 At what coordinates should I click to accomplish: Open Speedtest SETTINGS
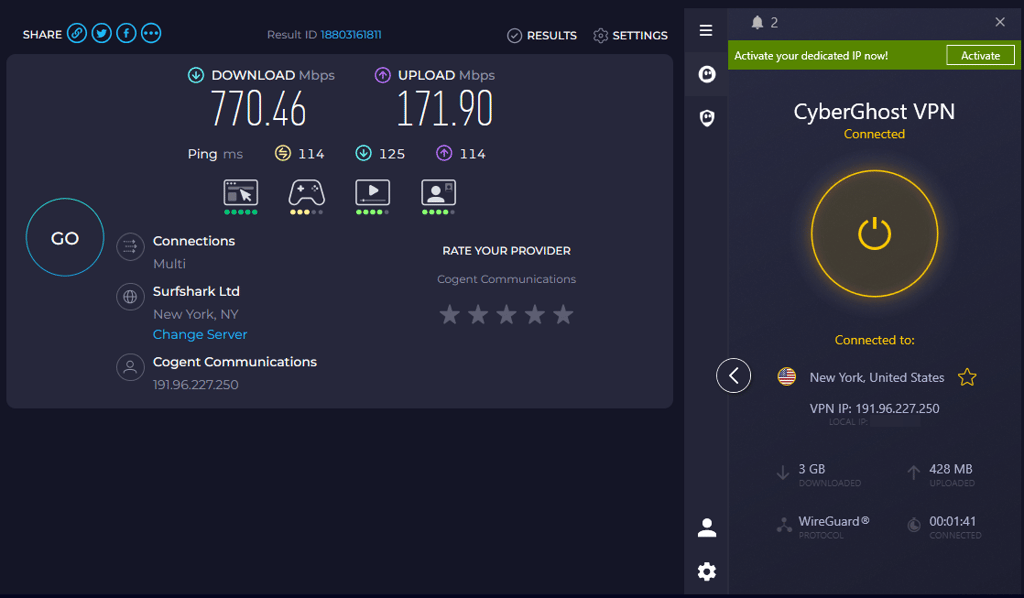(x=630, y=35)
